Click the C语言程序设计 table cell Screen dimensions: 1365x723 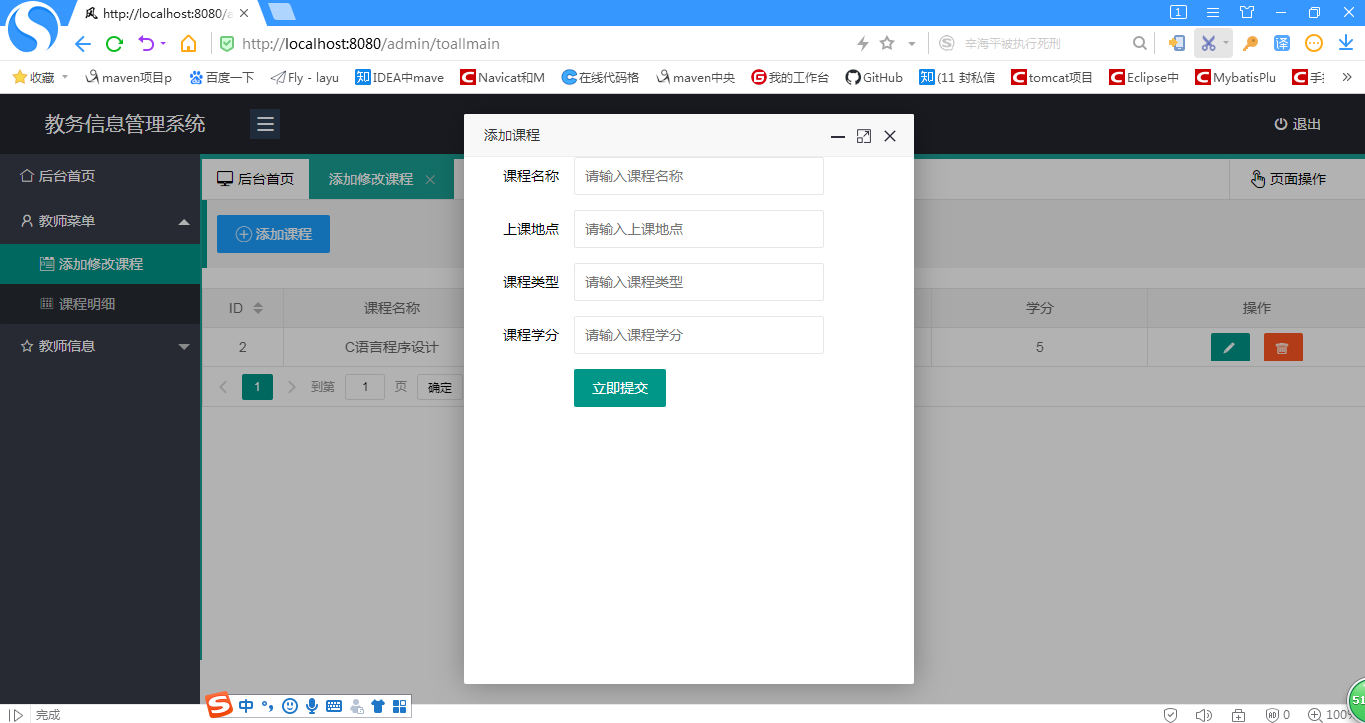392,347
